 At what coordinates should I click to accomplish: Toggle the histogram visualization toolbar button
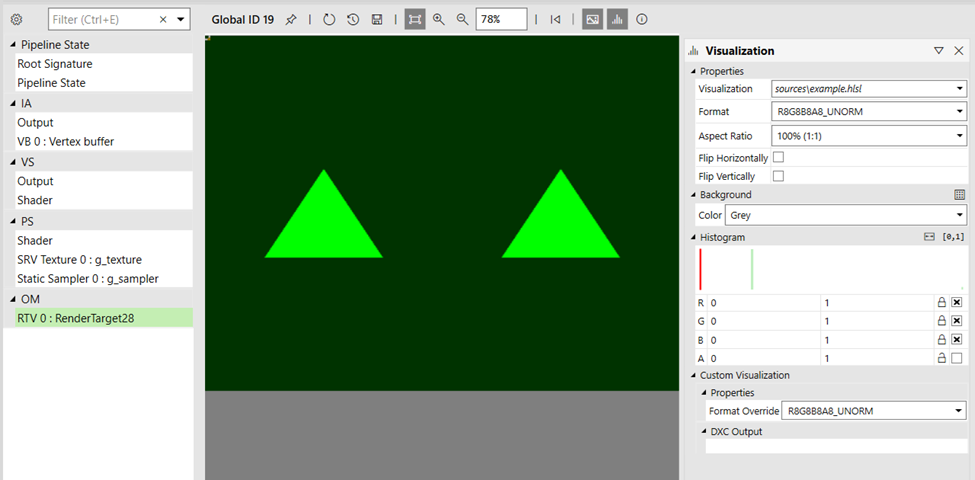tap(617, 20)
